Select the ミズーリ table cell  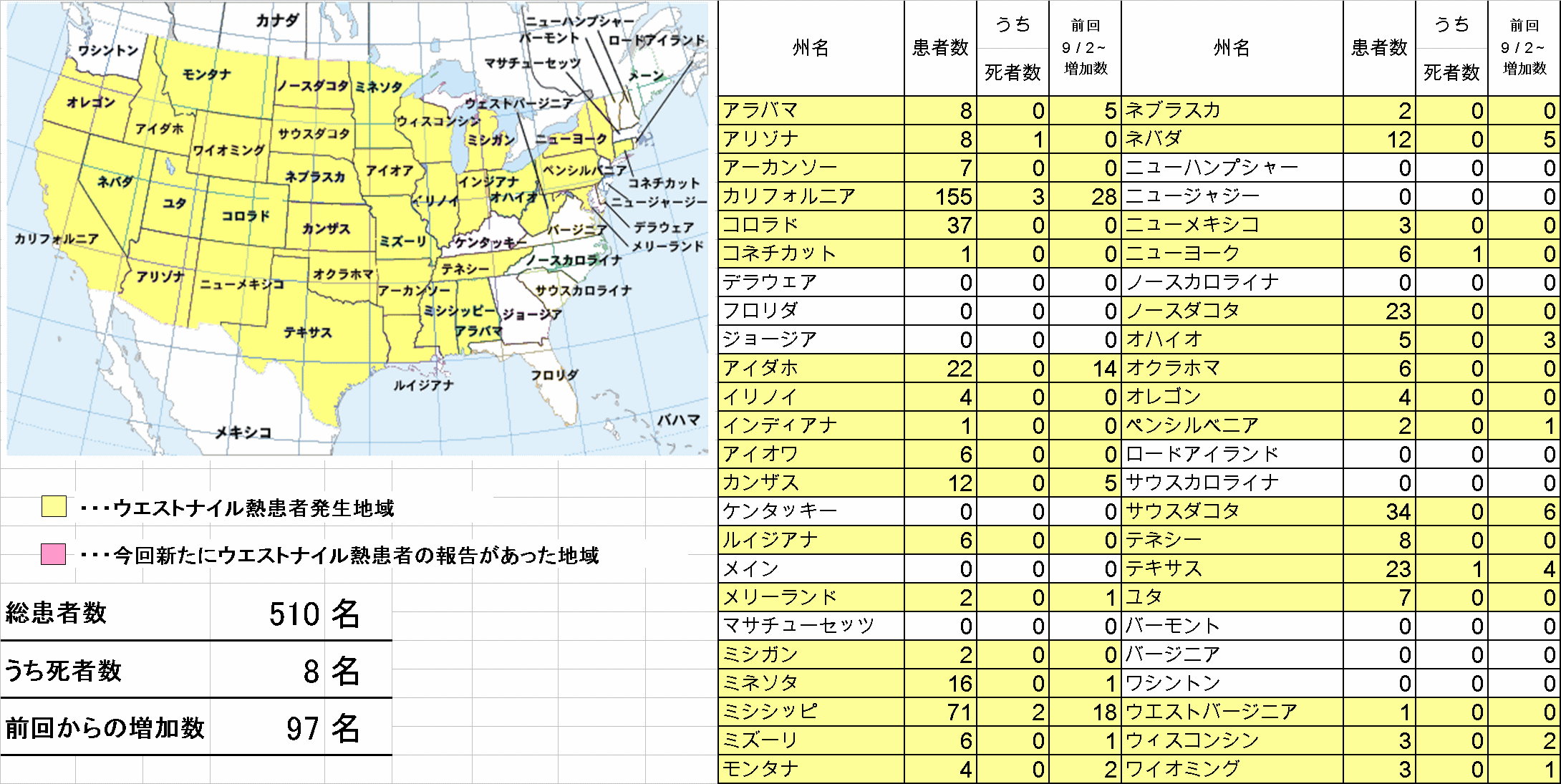(811, 740)
